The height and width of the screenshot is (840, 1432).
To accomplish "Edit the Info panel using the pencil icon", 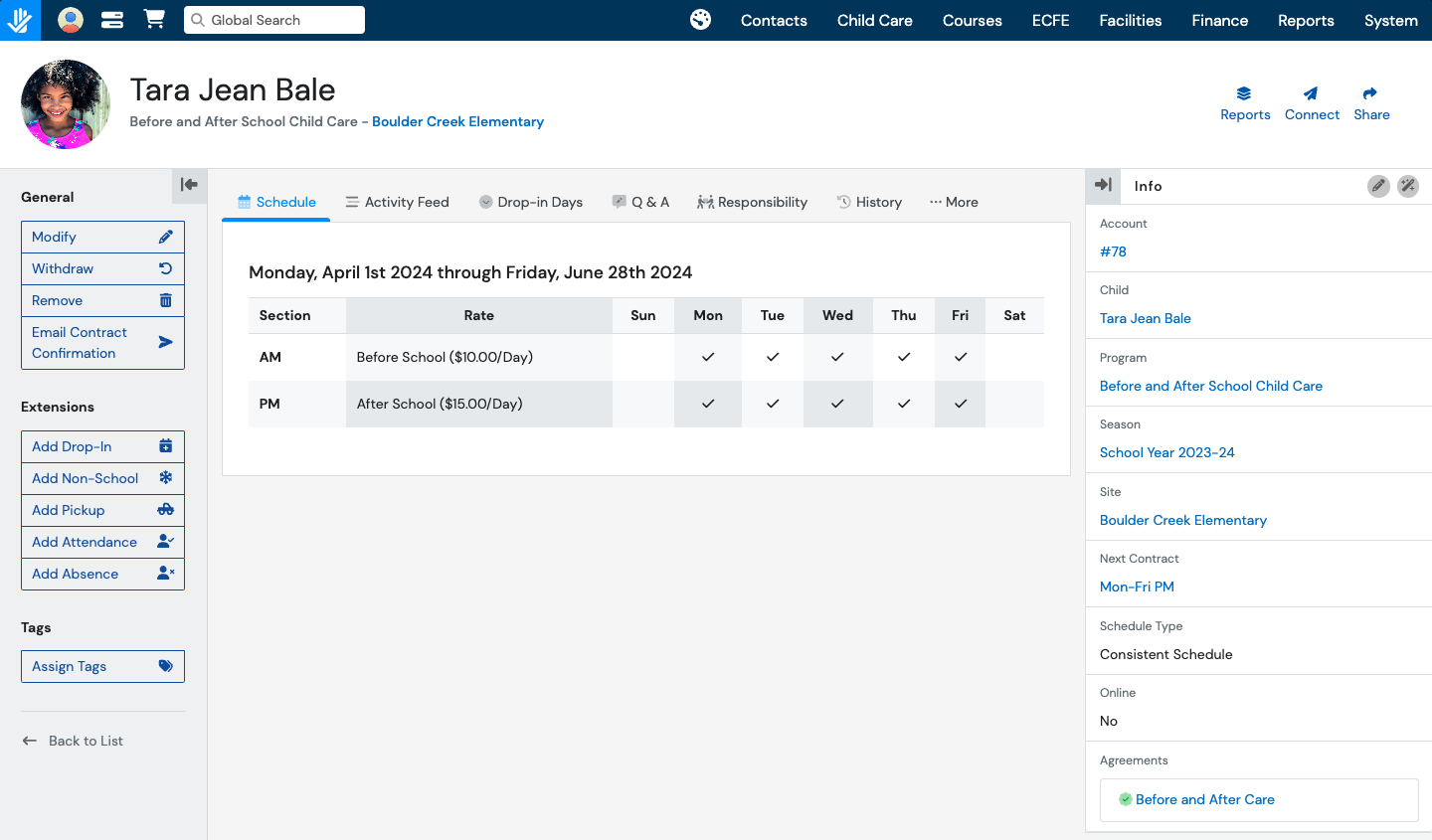I will (x=1378, y=186).
